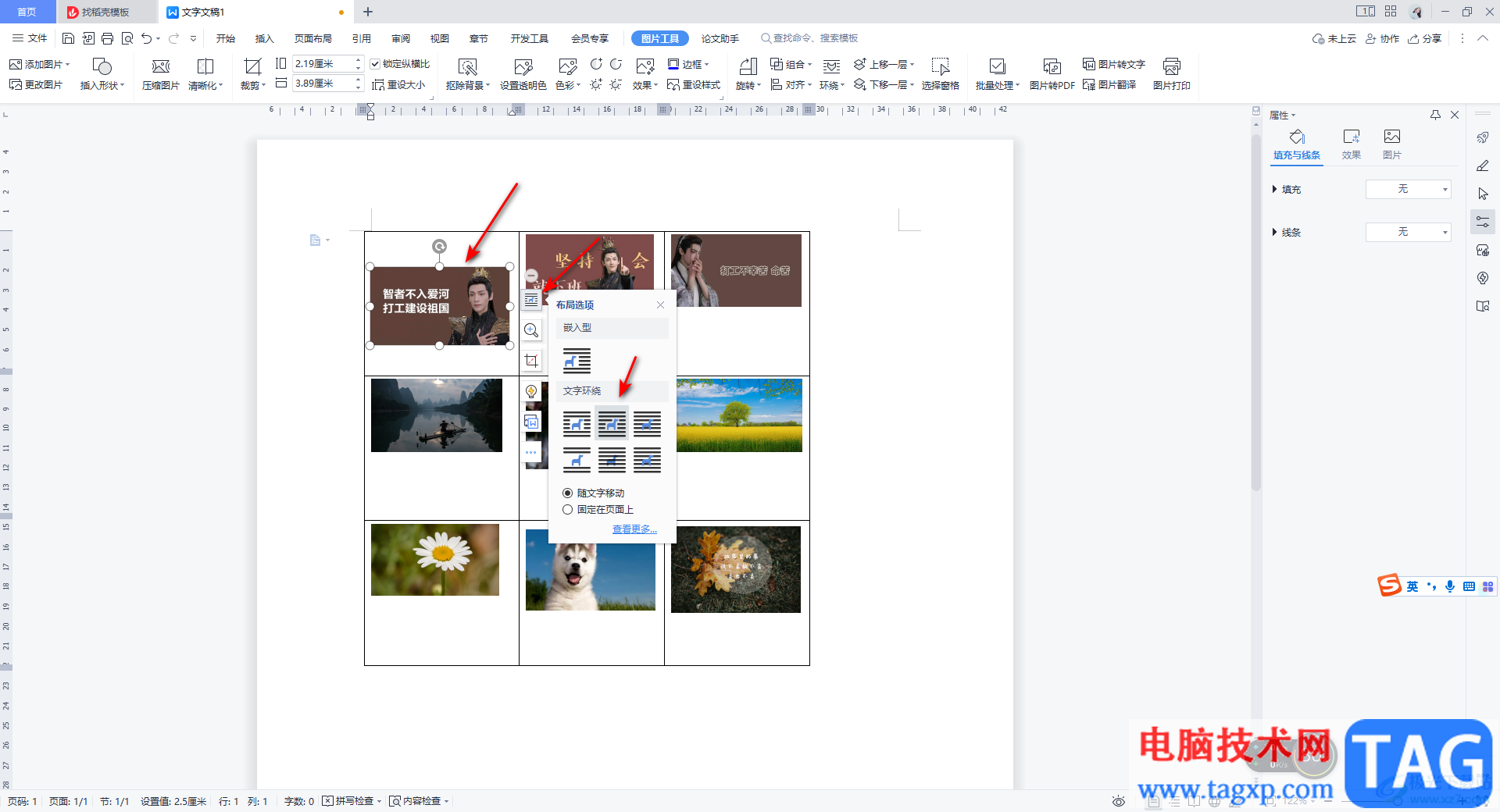The width and height of the screenshot is (1500, 812).
Task: Click the 重设样式 reset style button
Action: coord(694,84)
